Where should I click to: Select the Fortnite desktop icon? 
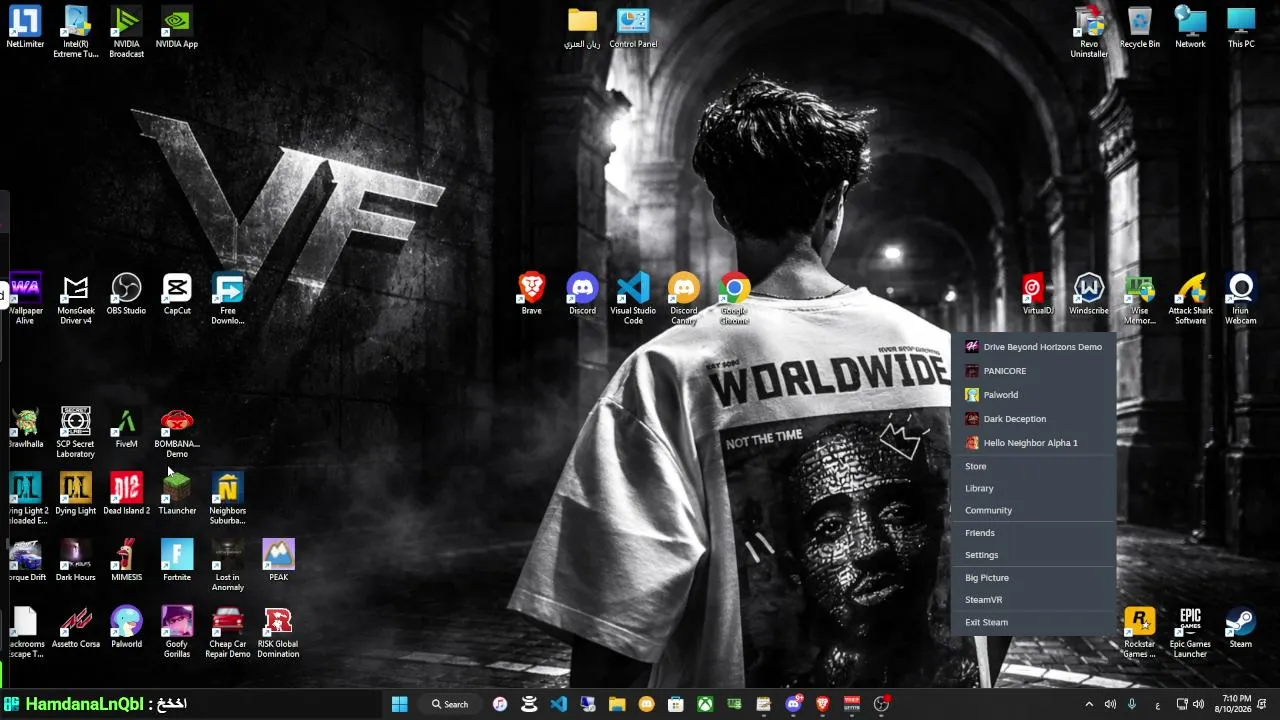click(177, 561)
